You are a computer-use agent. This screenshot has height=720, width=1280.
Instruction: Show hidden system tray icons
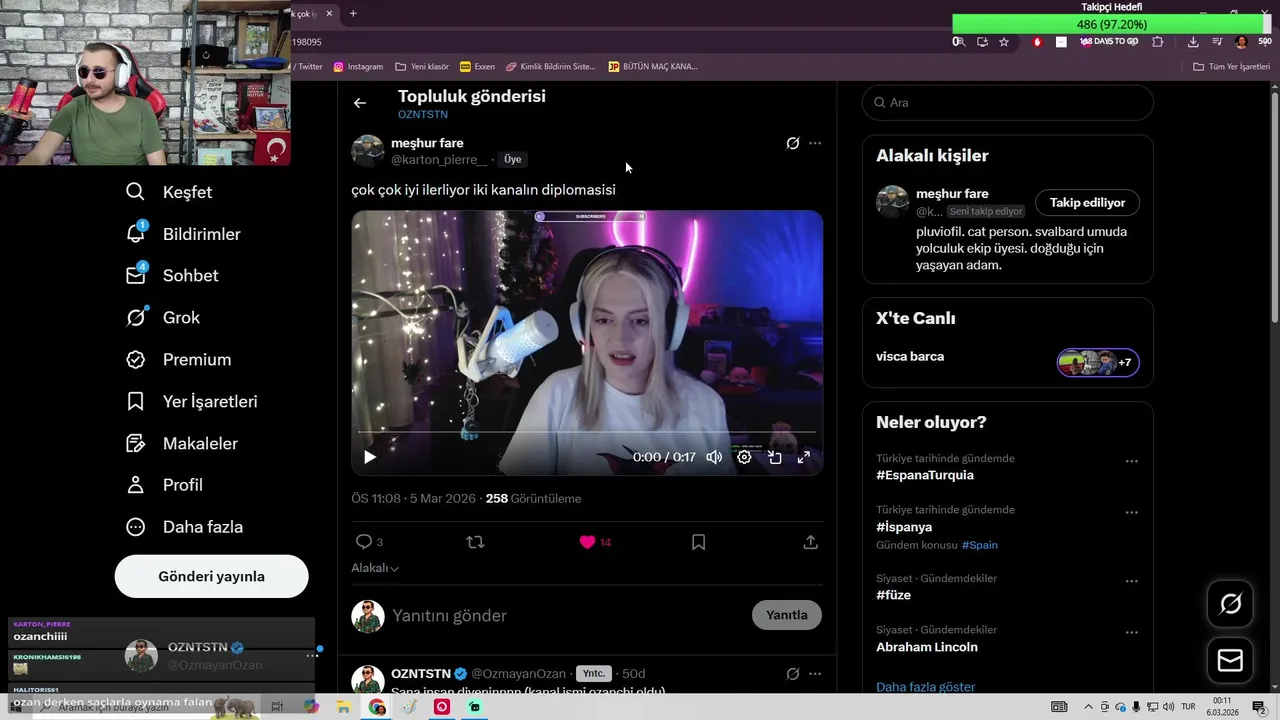1088,707
